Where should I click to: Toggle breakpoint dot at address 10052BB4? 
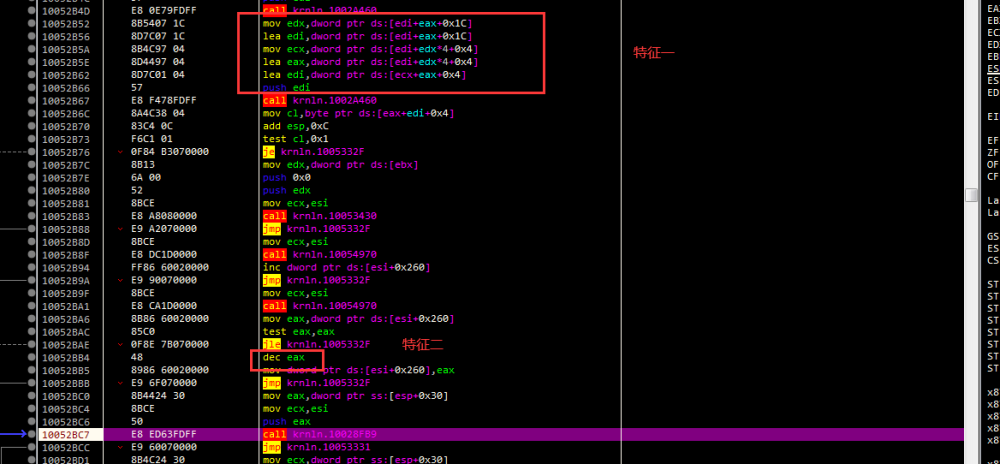pyautogui.click(x=32, y=357)
